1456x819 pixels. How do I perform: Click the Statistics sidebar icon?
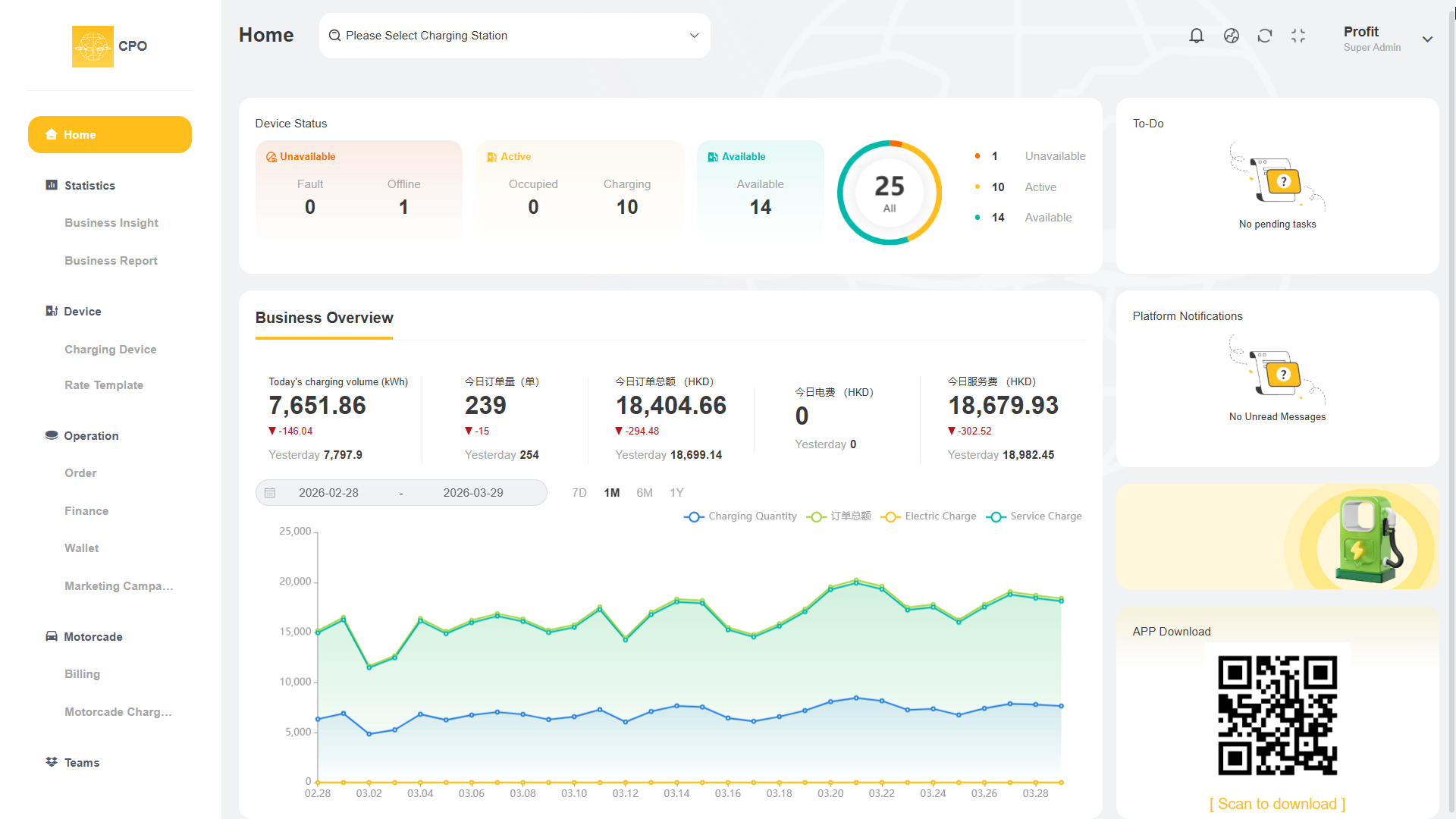tap(52, 185)
